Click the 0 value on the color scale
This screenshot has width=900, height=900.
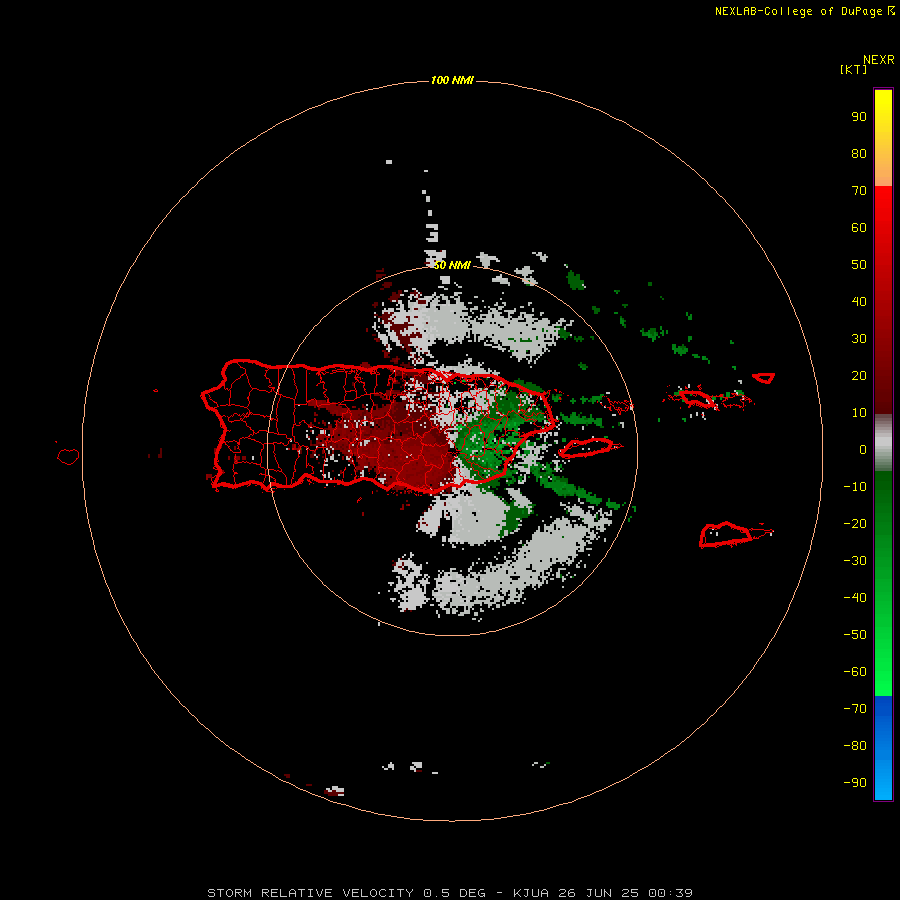click(x=863, y=450)
